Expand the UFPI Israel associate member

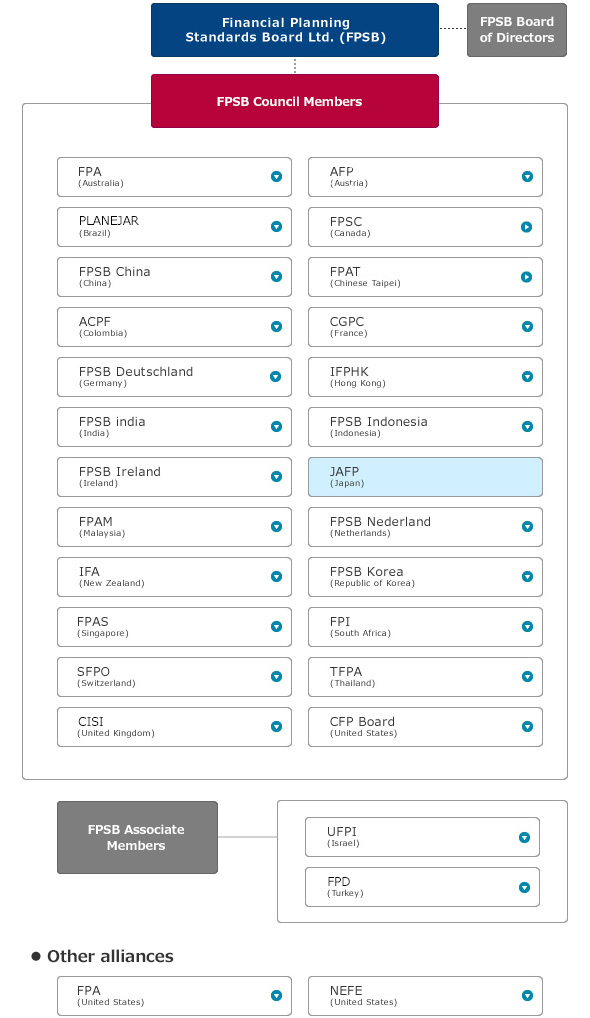point(423,837)
